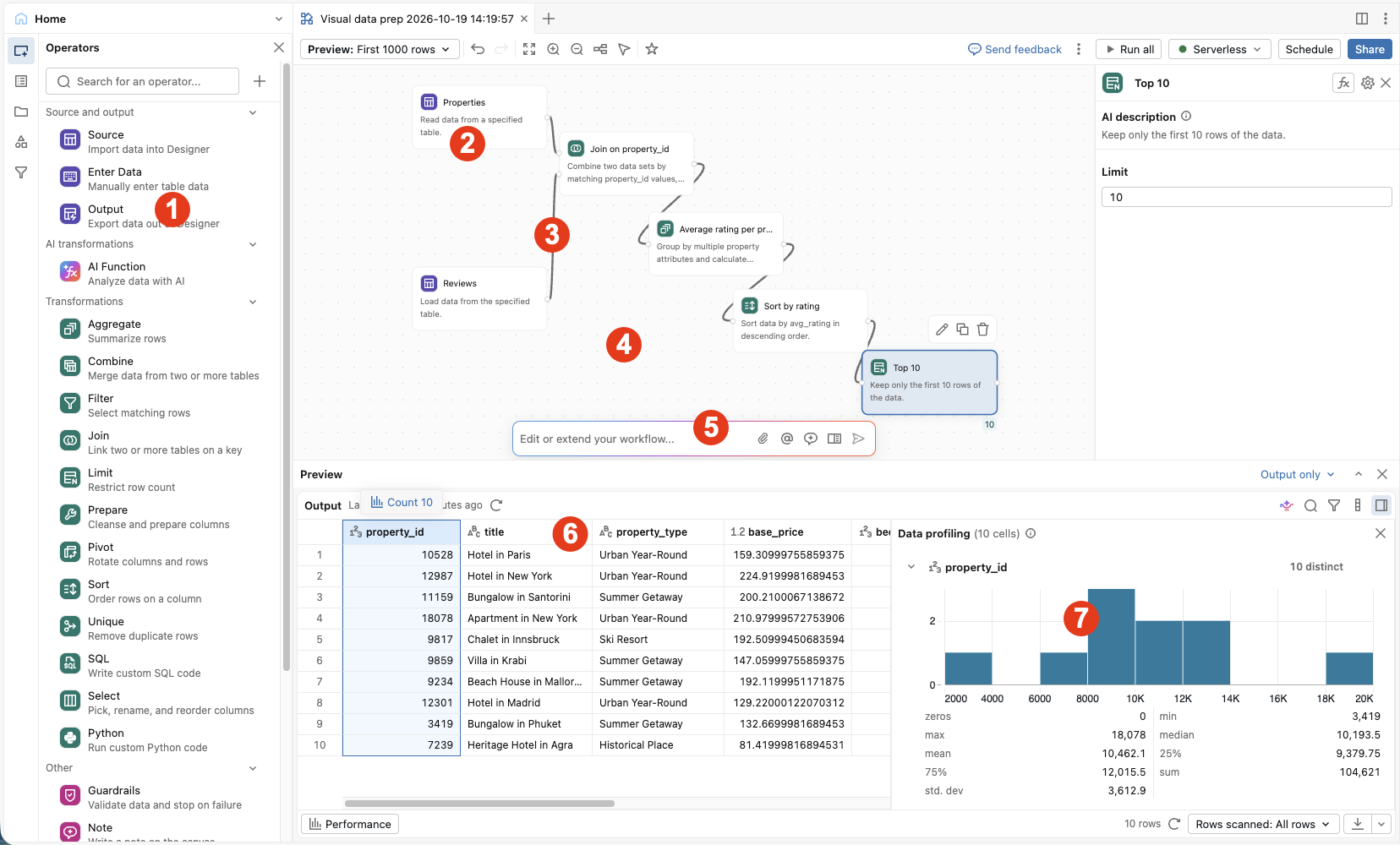The height and width of the screenshot is (845, 1400).
Task: Star this visual data prep
Action: coord(652,49)
